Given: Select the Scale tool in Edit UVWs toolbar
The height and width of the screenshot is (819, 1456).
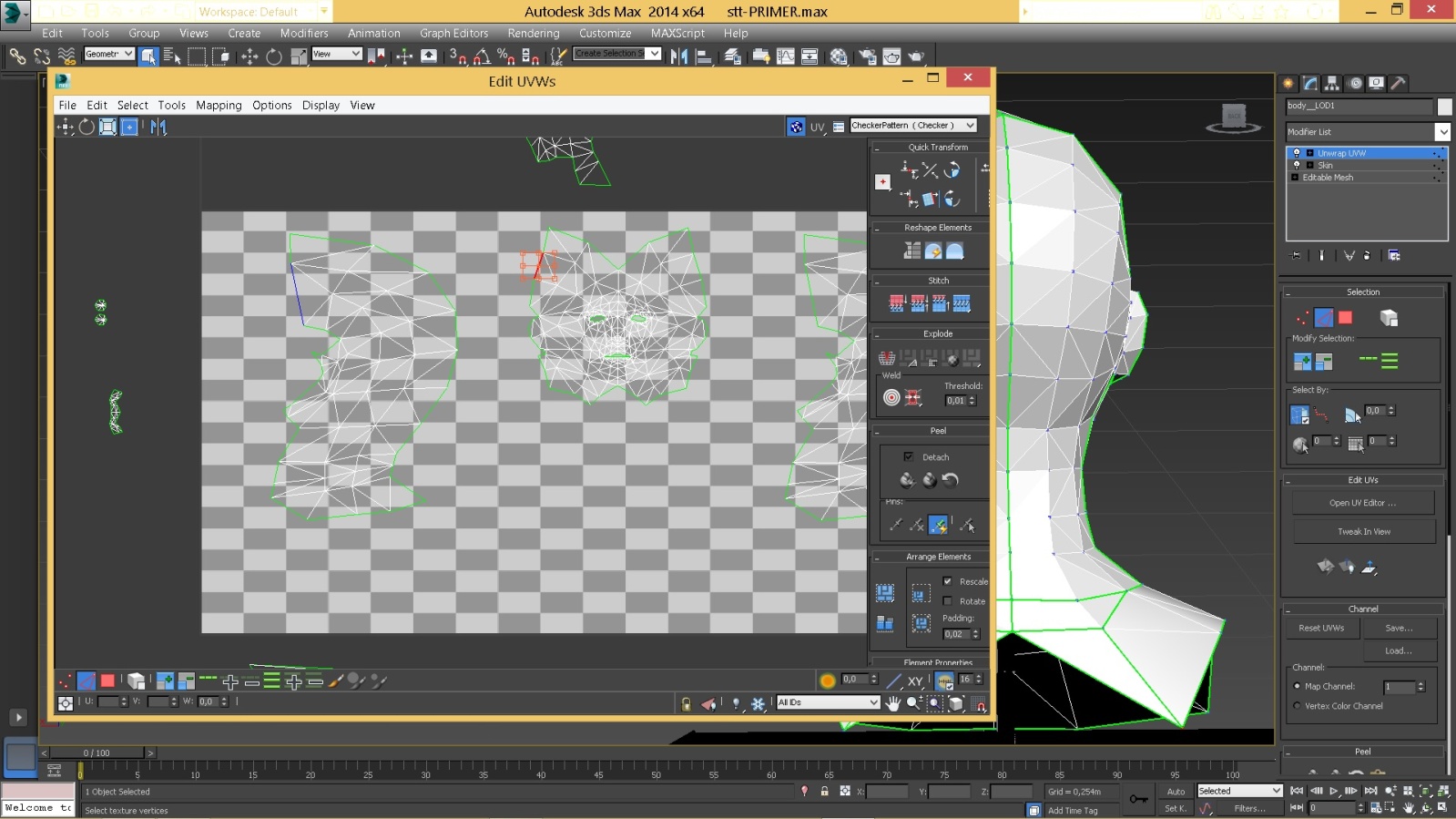Looking at the screenshot, I should click(107, 127).
